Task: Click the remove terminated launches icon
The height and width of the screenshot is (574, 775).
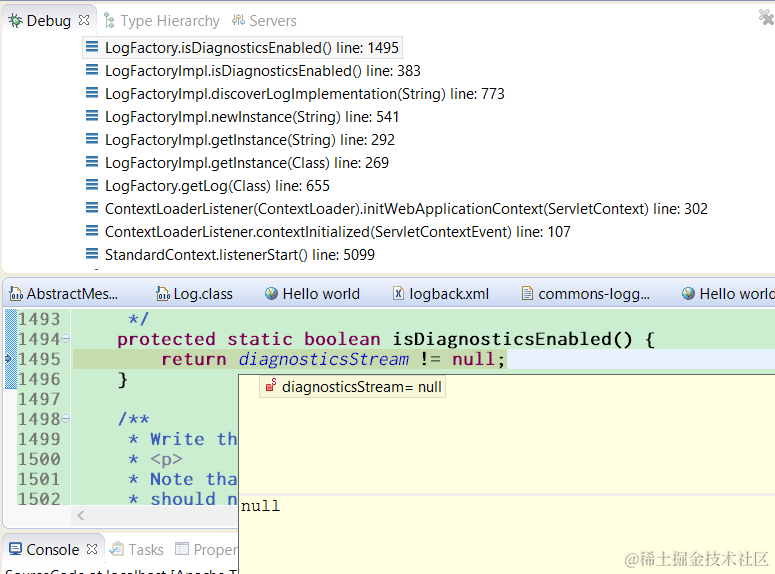Action: pyautogui.click(x=766, y=17)
